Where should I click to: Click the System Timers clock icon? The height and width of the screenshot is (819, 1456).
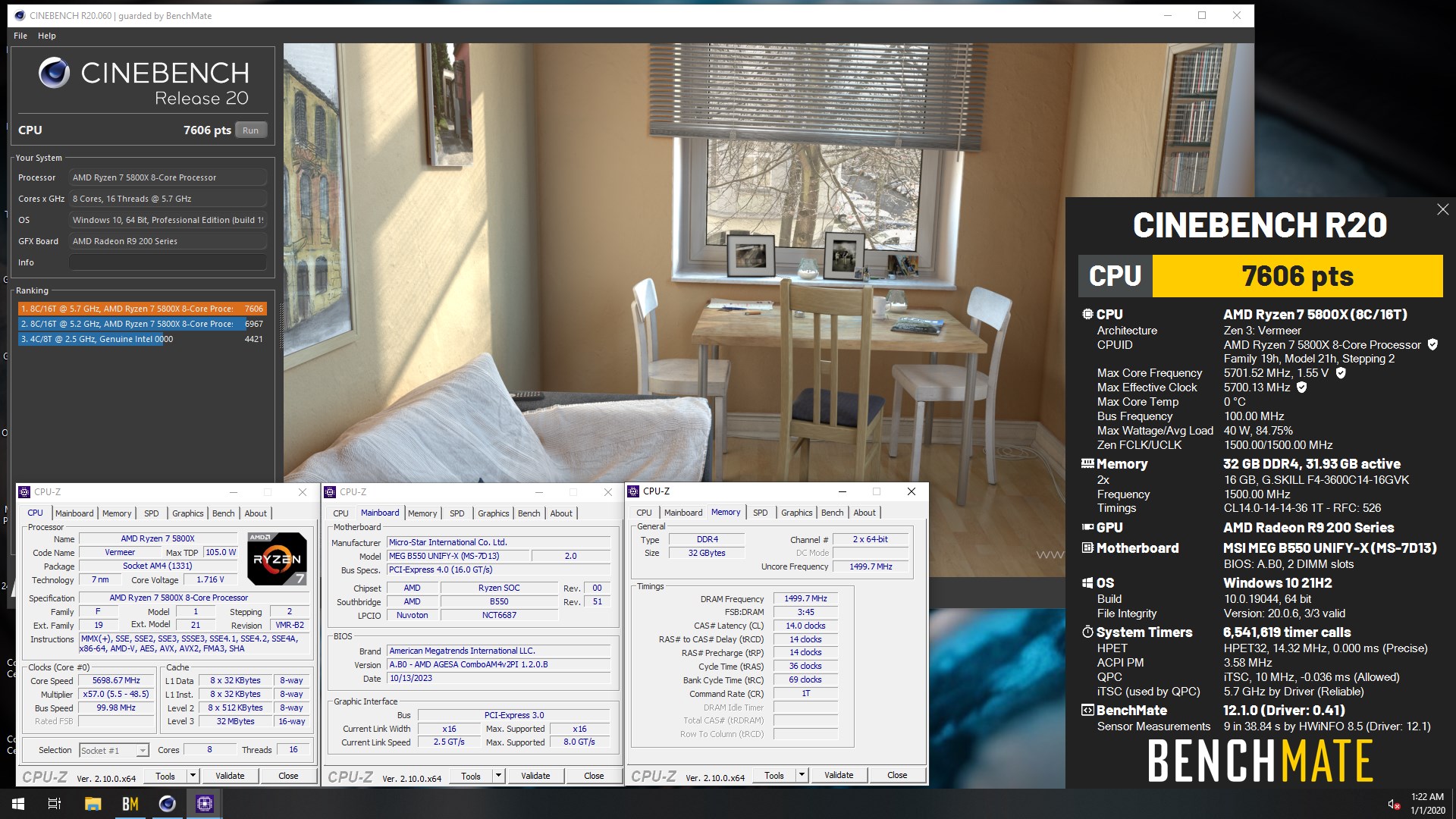(x=1087, y=632)
